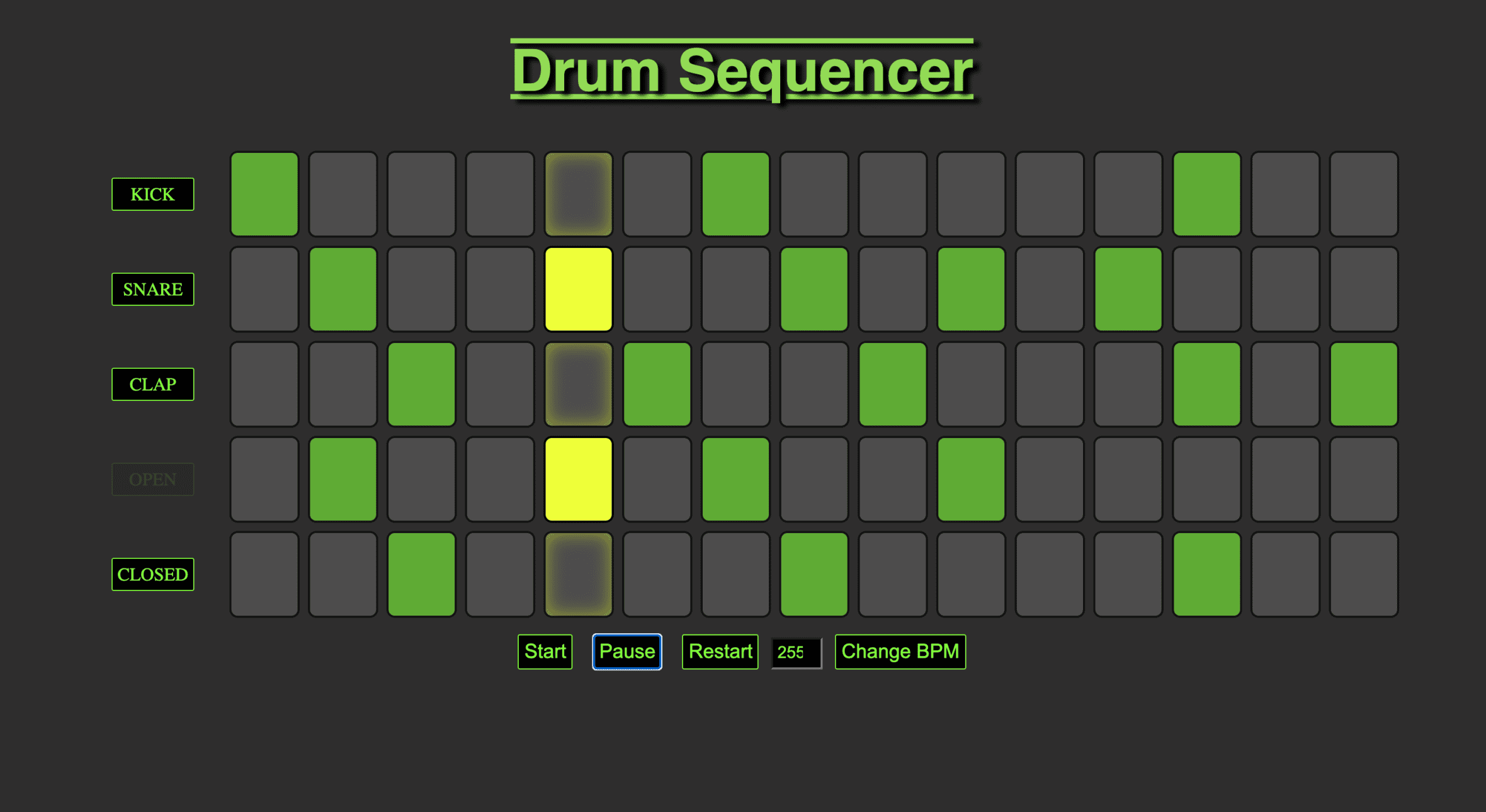
Task: Restart the sequence from beginning
Action: point(720,651)
